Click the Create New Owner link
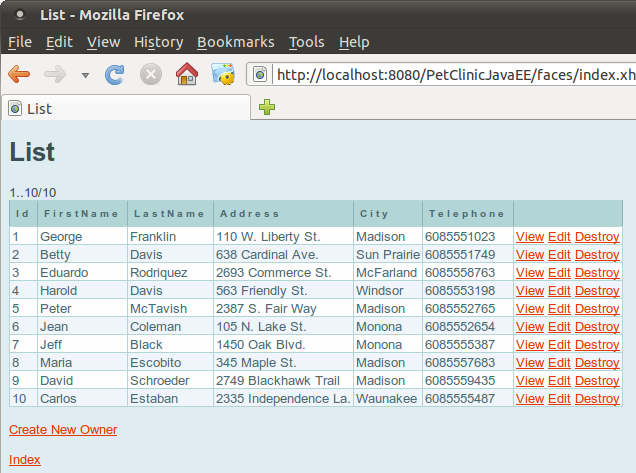The image size is (636, 473). click(x=63, y=430)
